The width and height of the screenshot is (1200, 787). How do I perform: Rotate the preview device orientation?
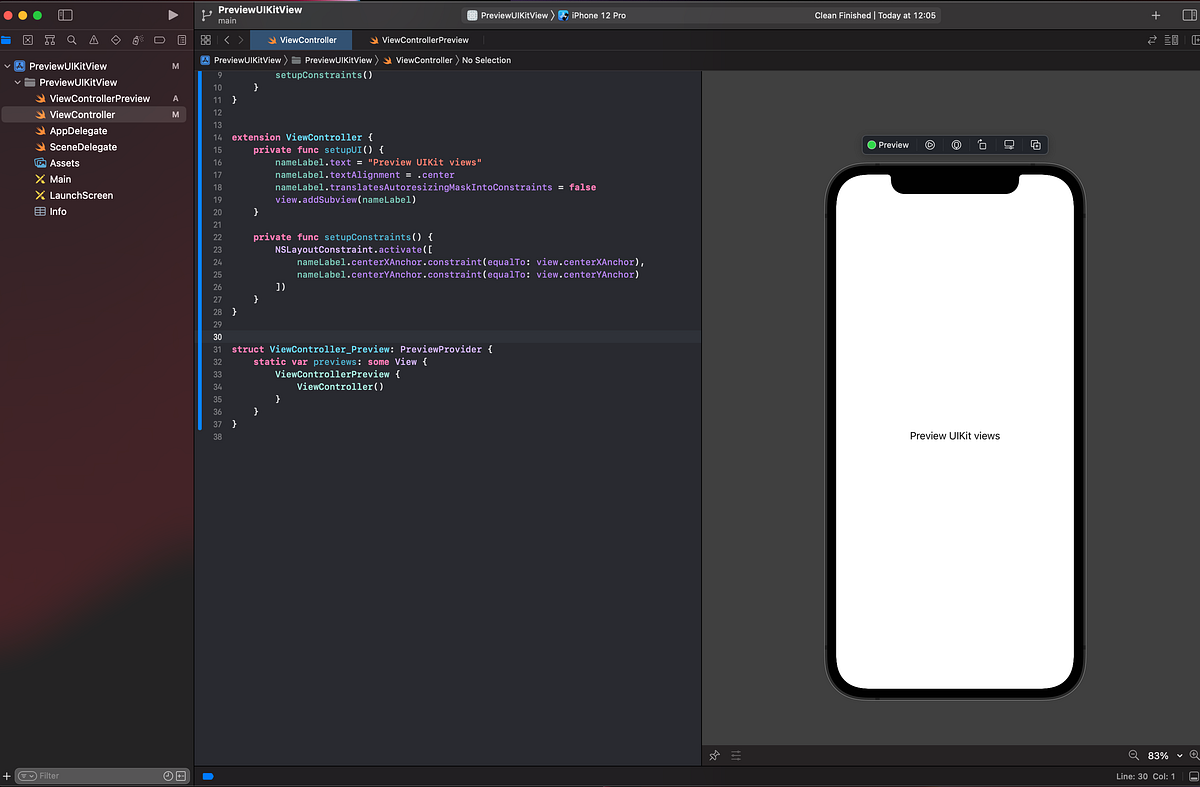(x=982, y=145)
